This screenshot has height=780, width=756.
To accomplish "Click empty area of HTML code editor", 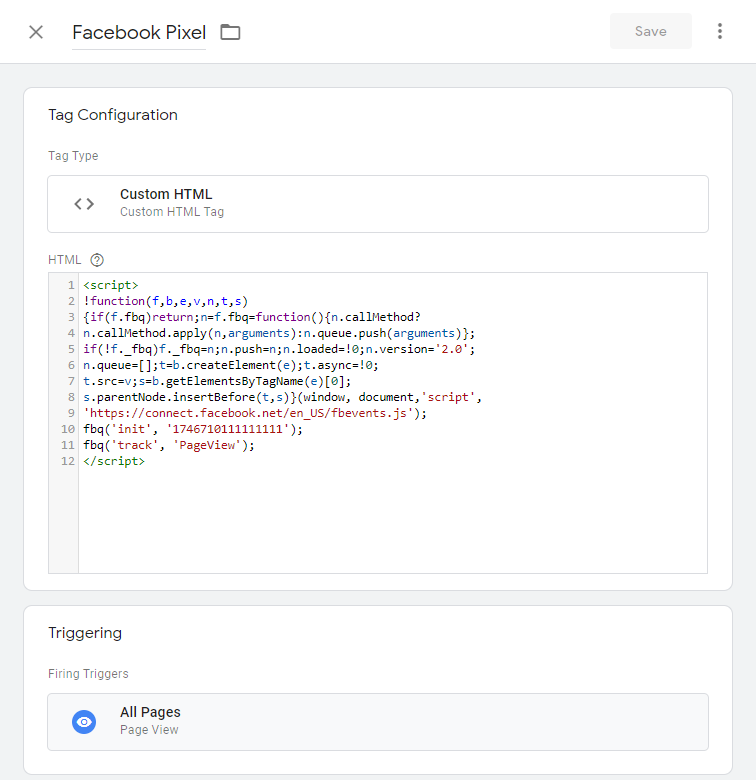I will (393, 520).
